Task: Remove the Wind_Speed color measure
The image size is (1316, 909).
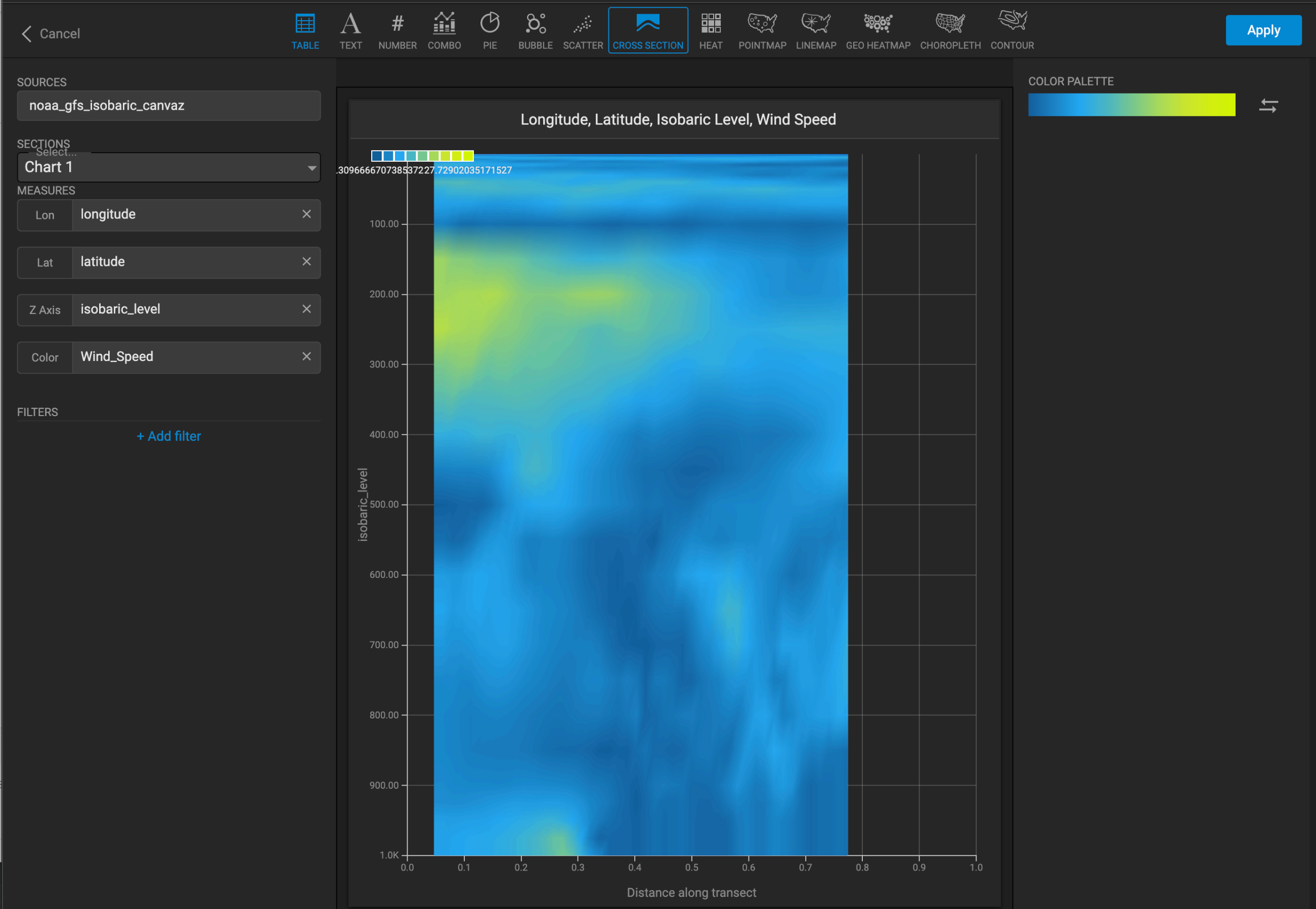Action: (x=306, y=356)
